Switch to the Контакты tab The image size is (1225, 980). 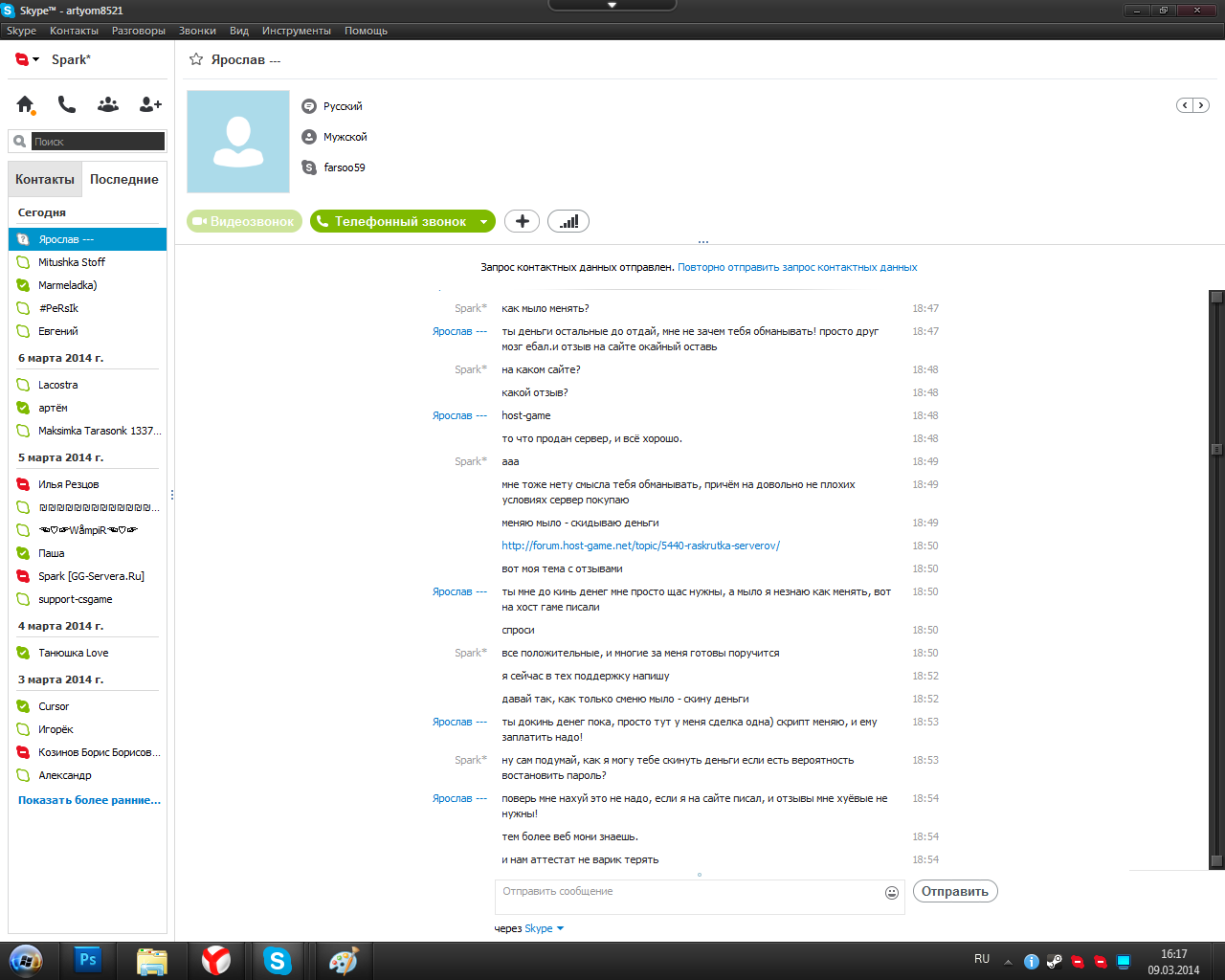click(x=45, y=179)
